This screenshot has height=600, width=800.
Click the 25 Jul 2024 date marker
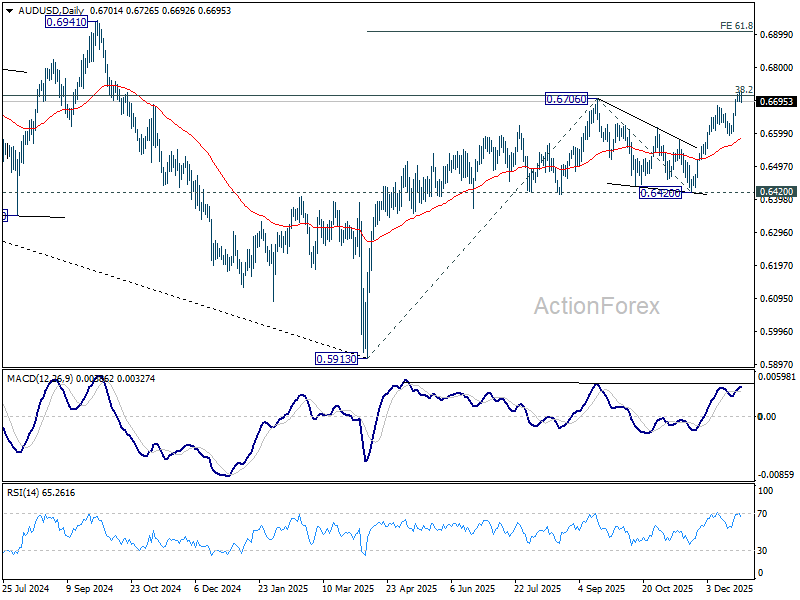pyautogui.click(x=26, y=588)
